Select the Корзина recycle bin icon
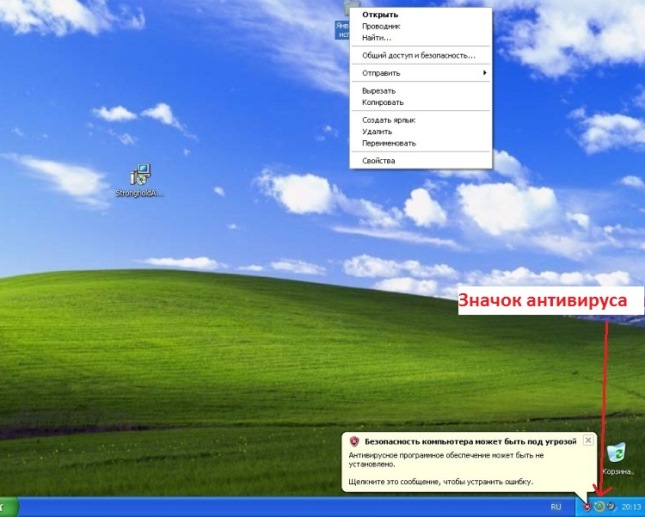645x517 pixels. point(617,459)
